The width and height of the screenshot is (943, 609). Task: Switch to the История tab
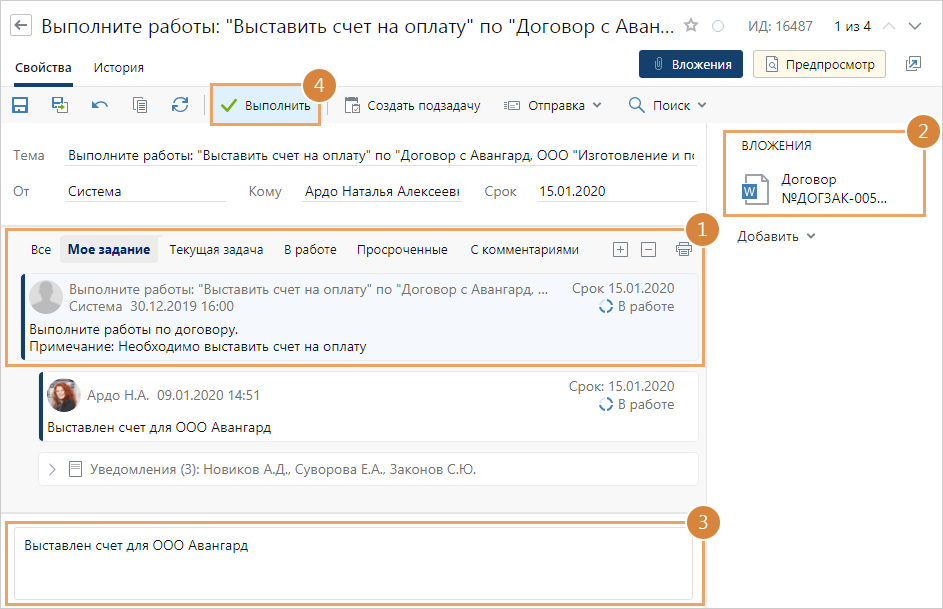point(118,68)
